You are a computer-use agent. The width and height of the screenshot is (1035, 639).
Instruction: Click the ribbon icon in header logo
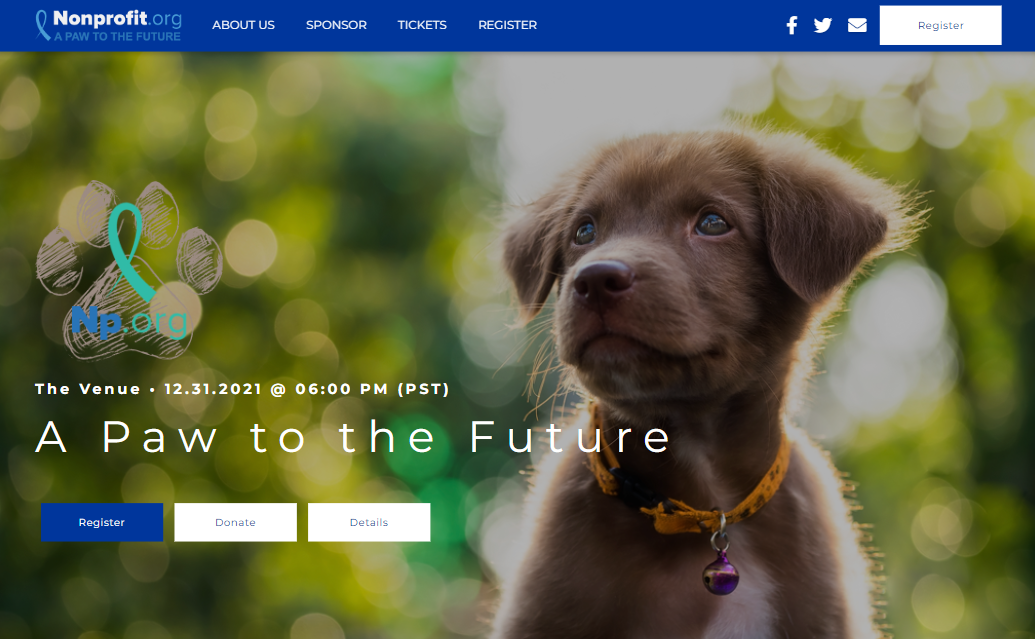pos(42,25)
